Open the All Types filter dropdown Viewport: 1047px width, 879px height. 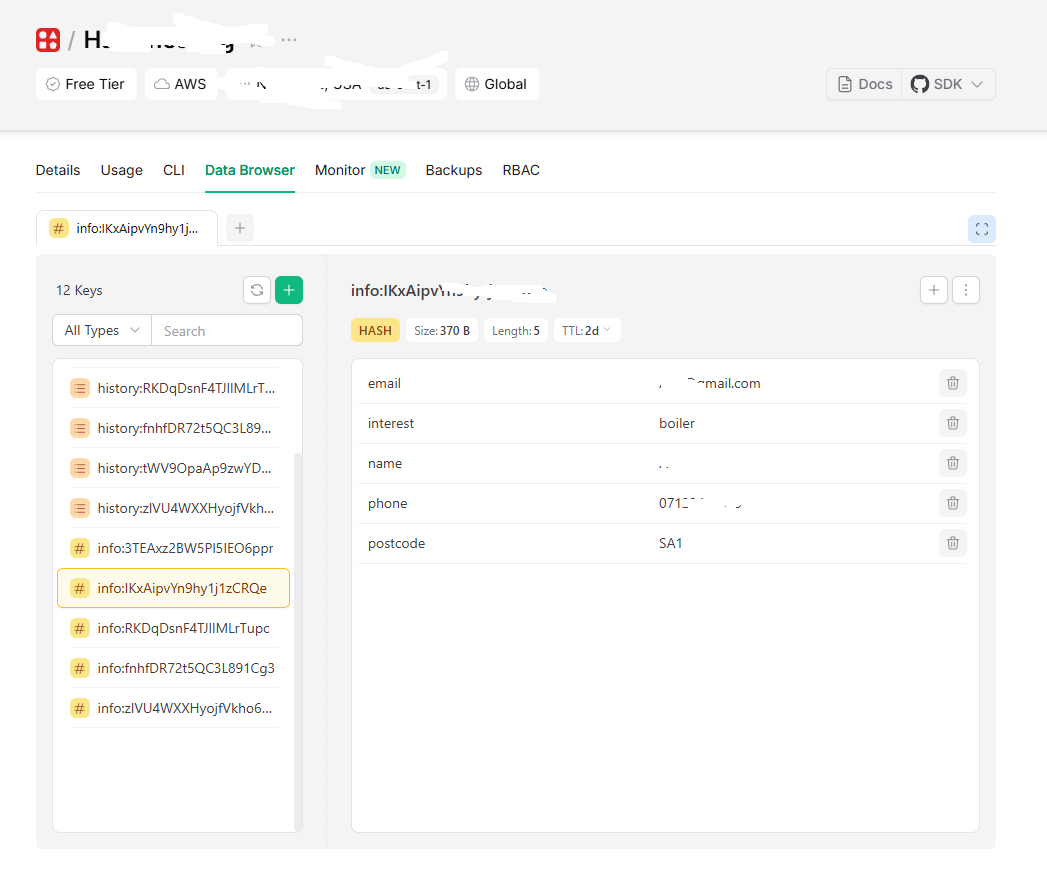[x=102, y=331]
